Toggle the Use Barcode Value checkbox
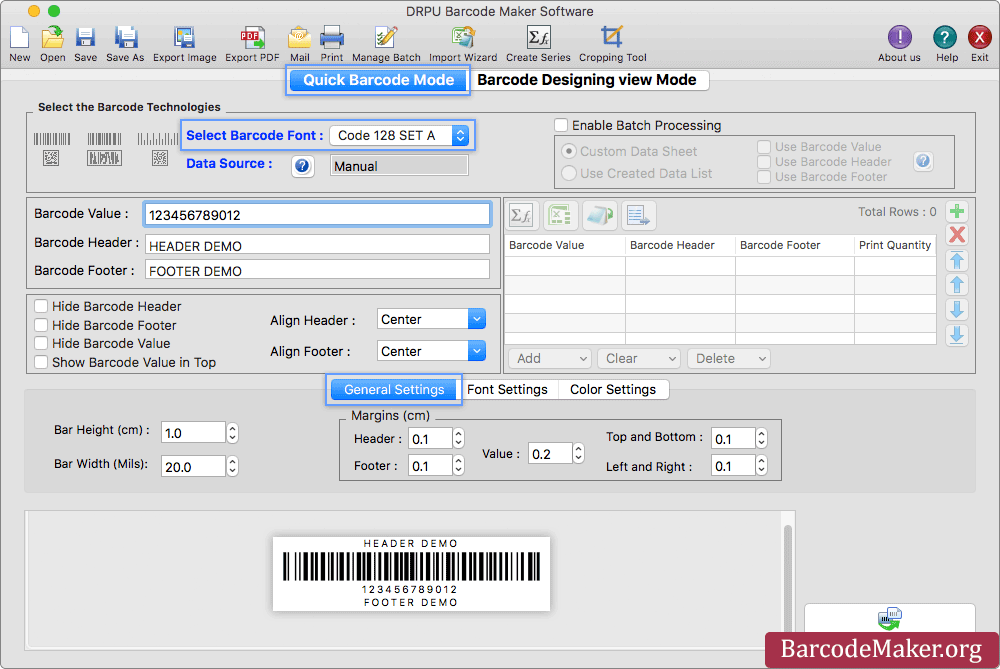Image resolution: width=1000 pixels, height=669 pixels. pos(764,147)
